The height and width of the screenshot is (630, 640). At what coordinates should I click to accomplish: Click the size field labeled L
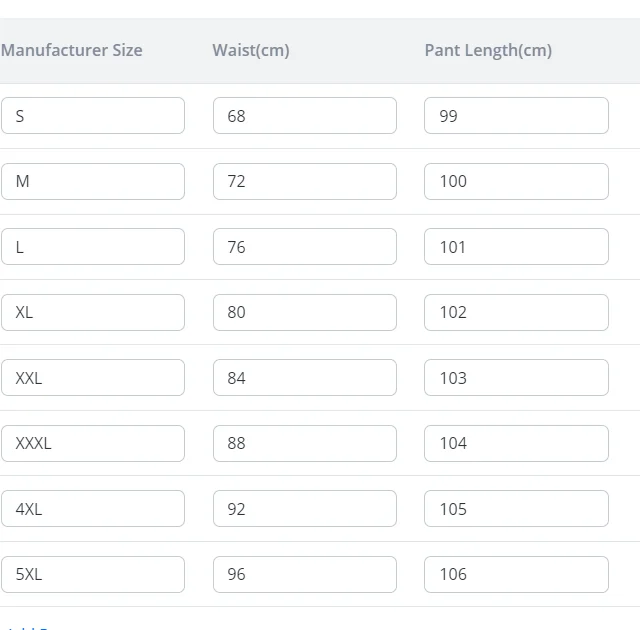point(92,247)
